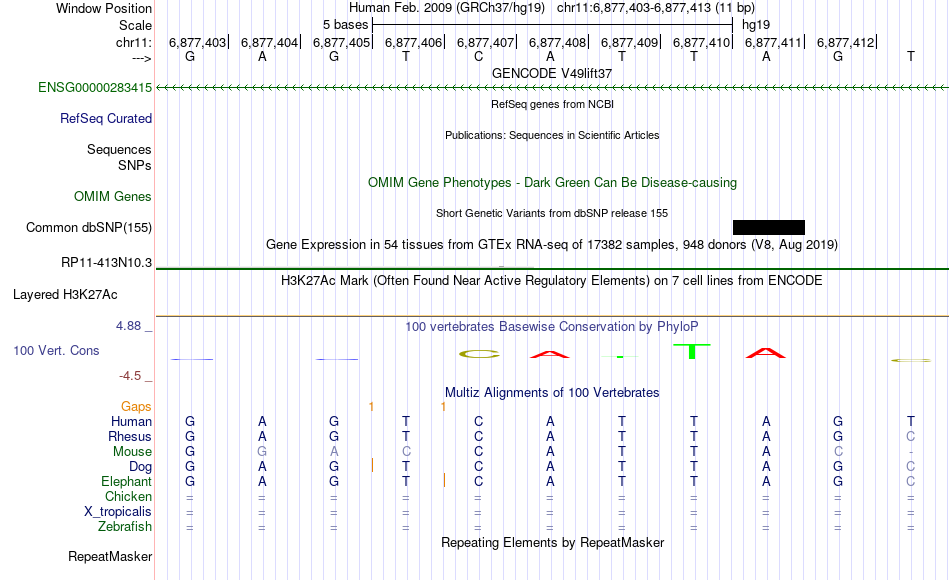Click the -4.5 PhyloP lower scale value
The image size is (950, 580).
[130, 376]
